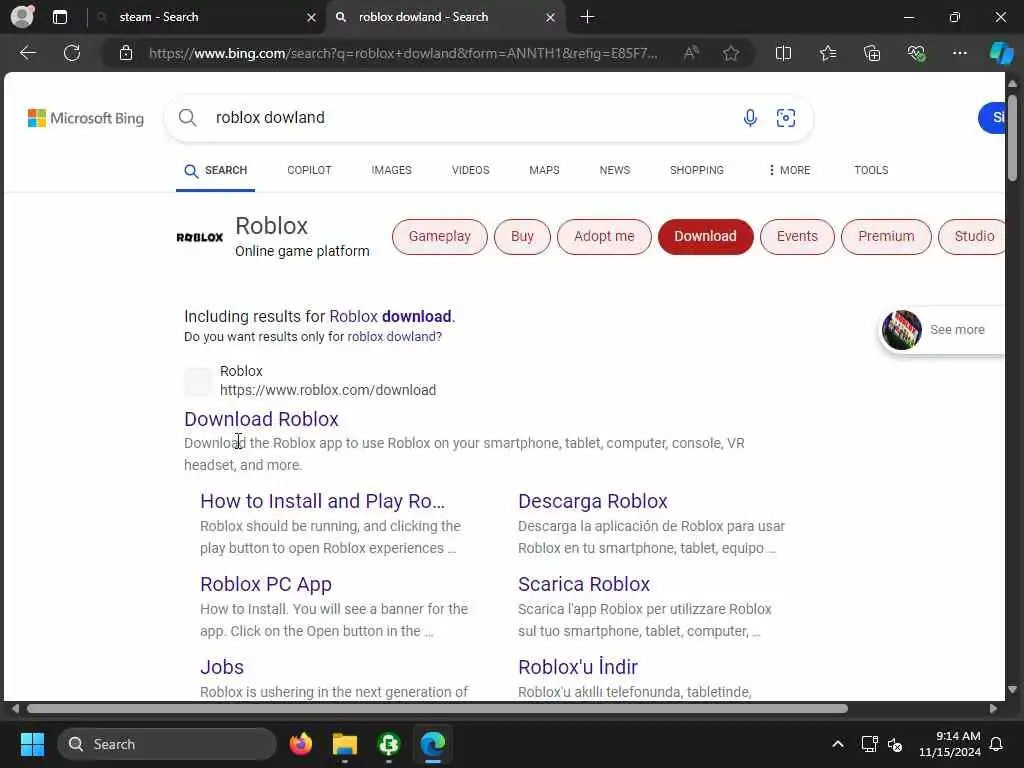Open Collections panel
The image size is (1024, 768).
(872, 53)
